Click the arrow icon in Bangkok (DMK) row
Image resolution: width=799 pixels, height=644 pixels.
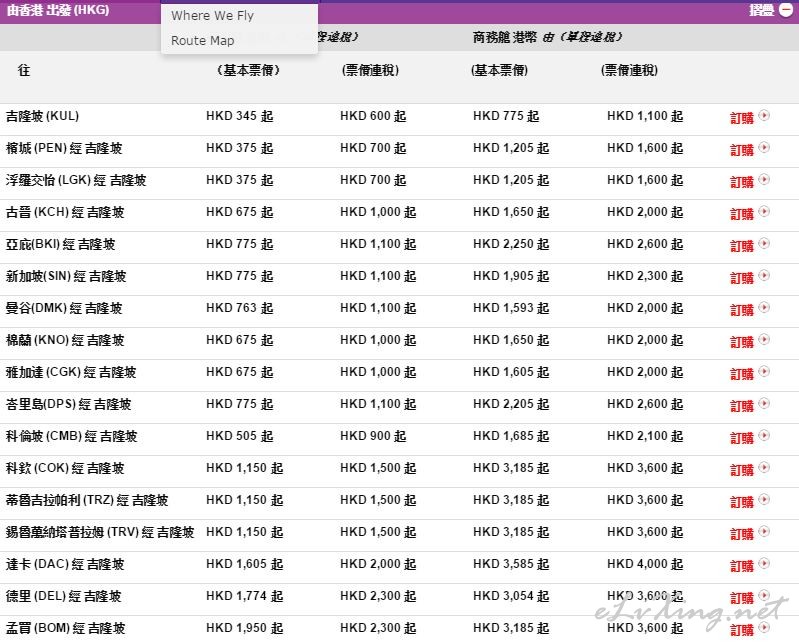764,308
